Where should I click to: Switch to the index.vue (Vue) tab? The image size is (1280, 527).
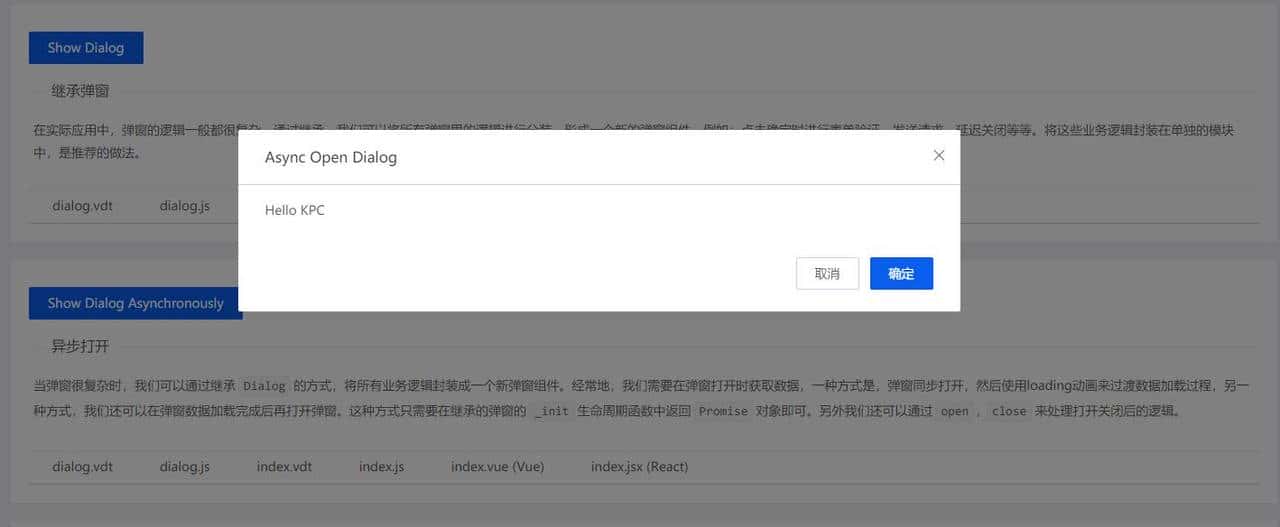point(497,466)
